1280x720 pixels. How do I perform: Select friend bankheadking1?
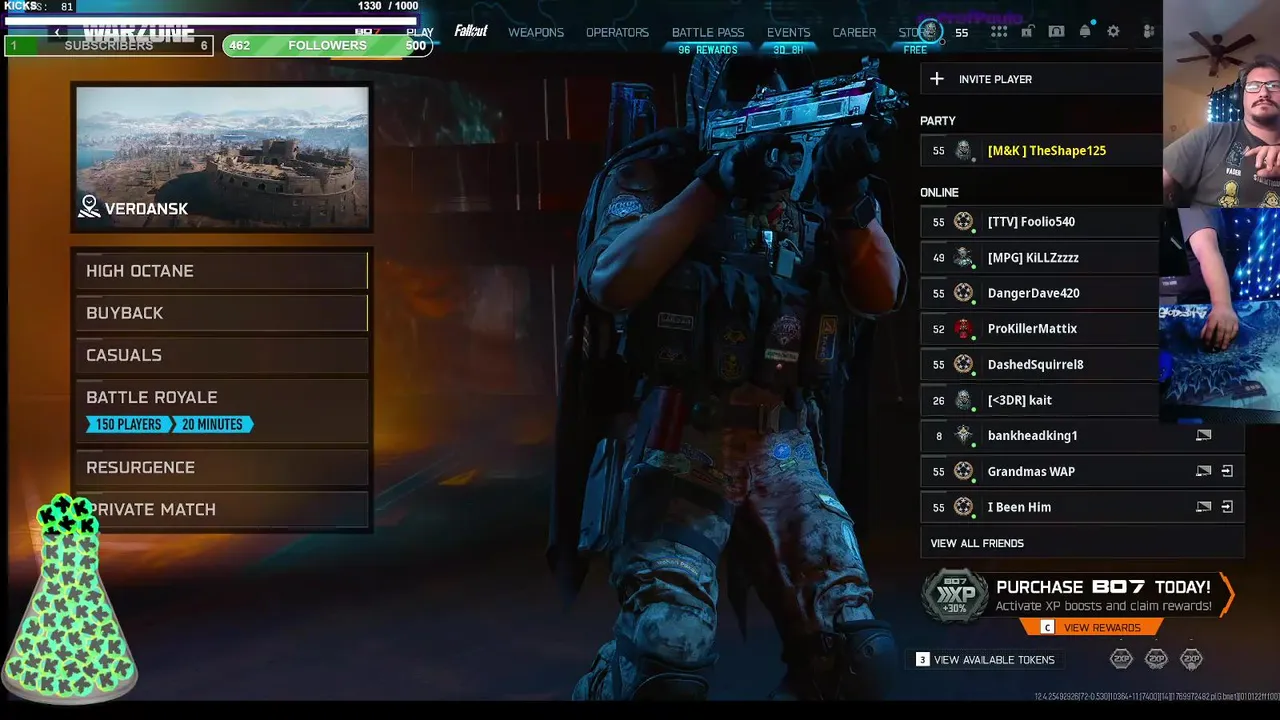1082,436
